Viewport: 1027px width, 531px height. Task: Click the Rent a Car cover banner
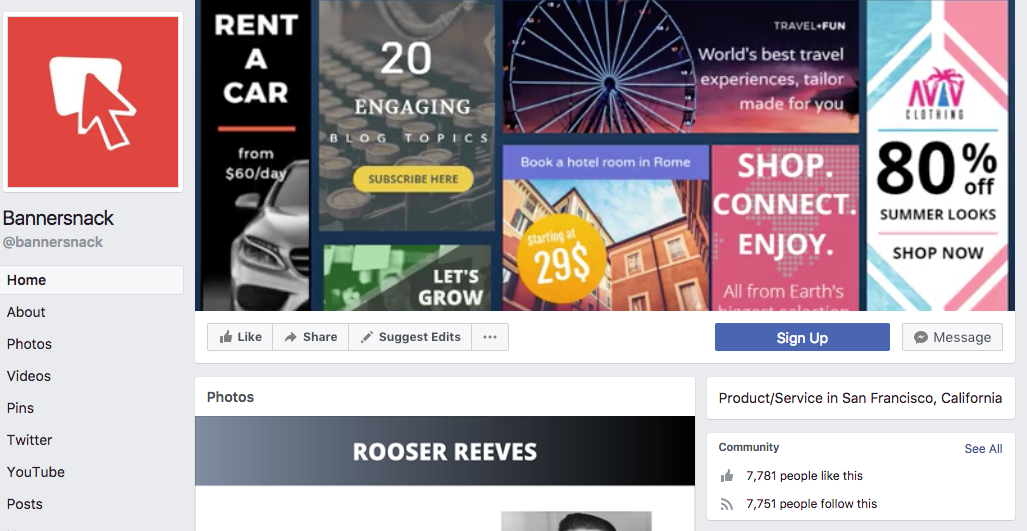[x=255, y=155]
